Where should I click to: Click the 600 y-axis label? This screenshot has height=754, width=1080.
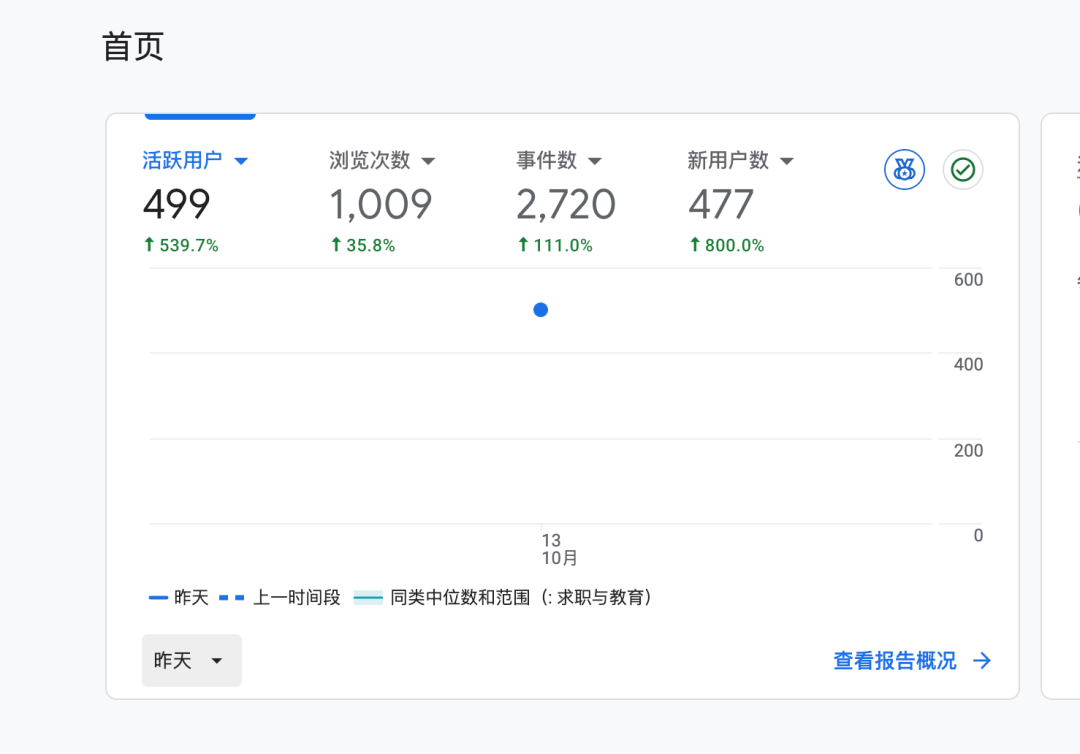point(968,280)
